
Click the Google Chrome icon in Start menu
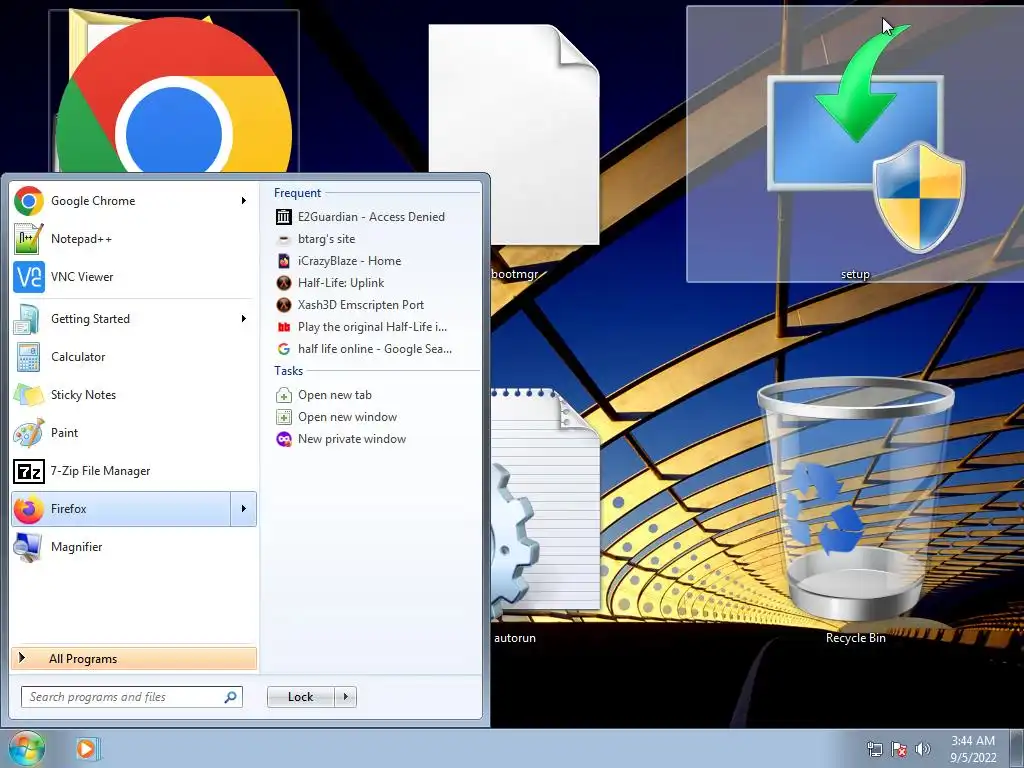(29, 201)
